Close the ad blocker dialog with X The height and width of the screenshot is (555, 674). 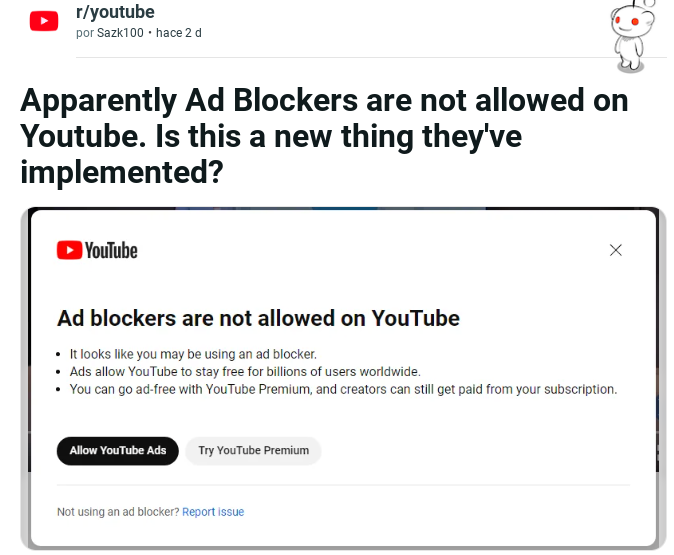coord(616,250)
